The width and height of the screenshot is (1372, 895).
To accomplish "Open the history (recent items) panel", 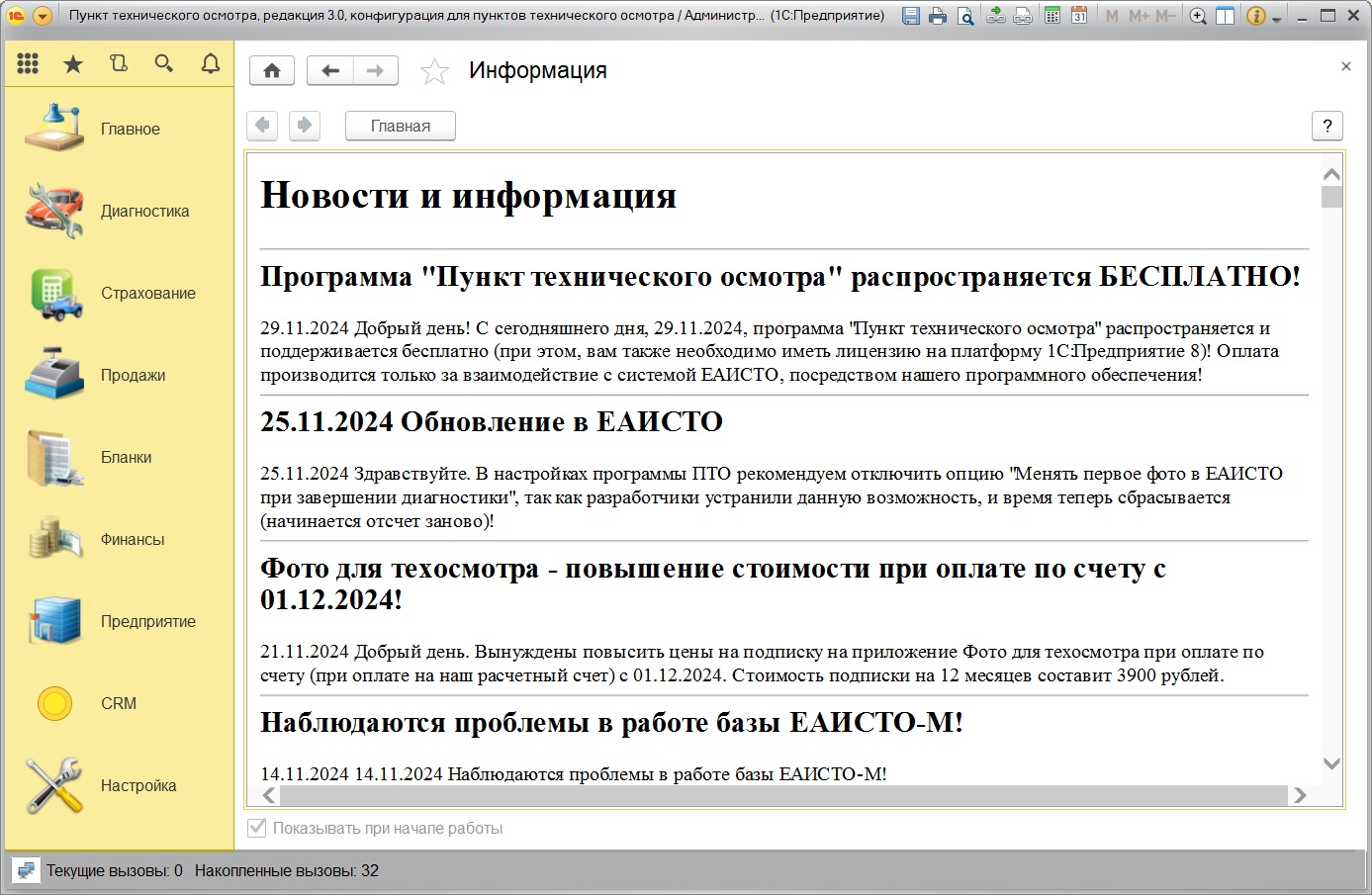I will (x=119, y=63).
